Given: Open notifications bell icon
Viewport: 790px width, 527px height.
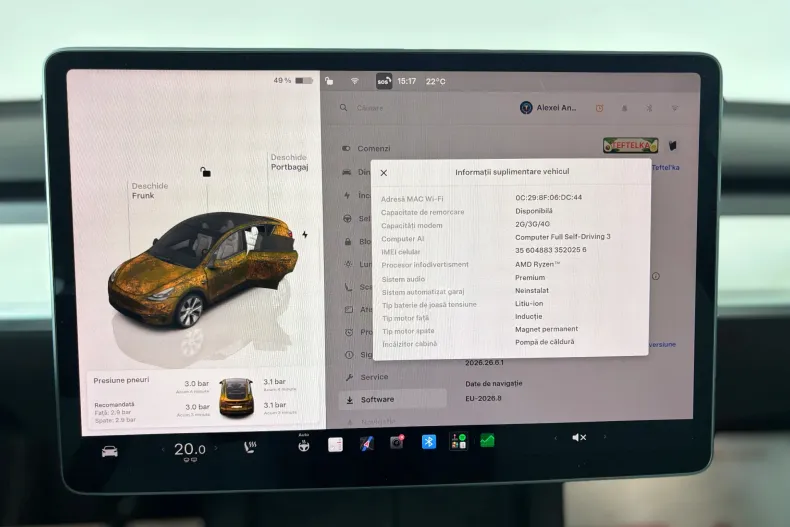Looking at the screenshot, I should coord(624,108).
